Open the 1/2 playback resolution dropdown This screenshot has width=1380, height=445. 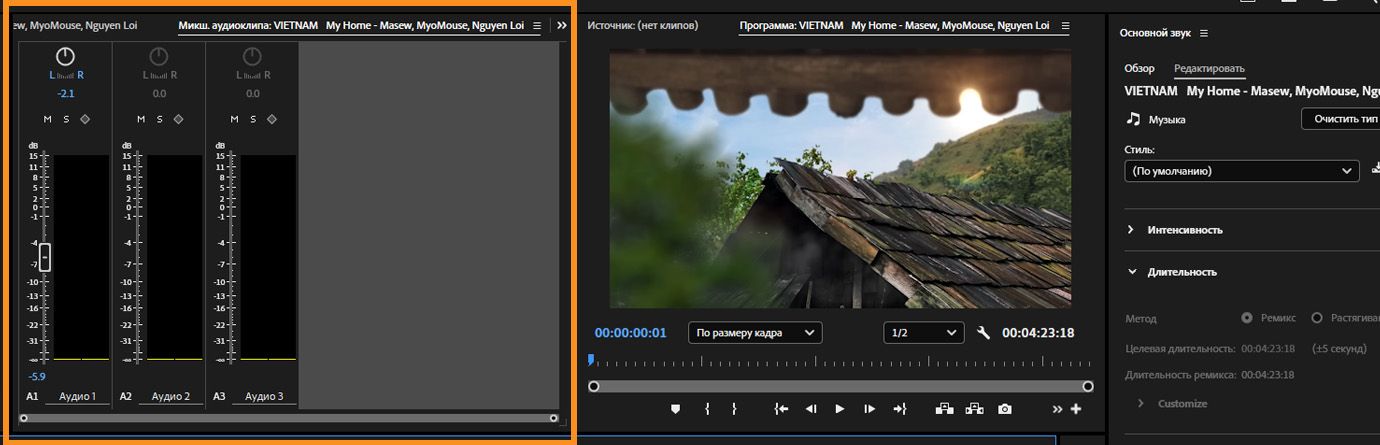[923, 332]
